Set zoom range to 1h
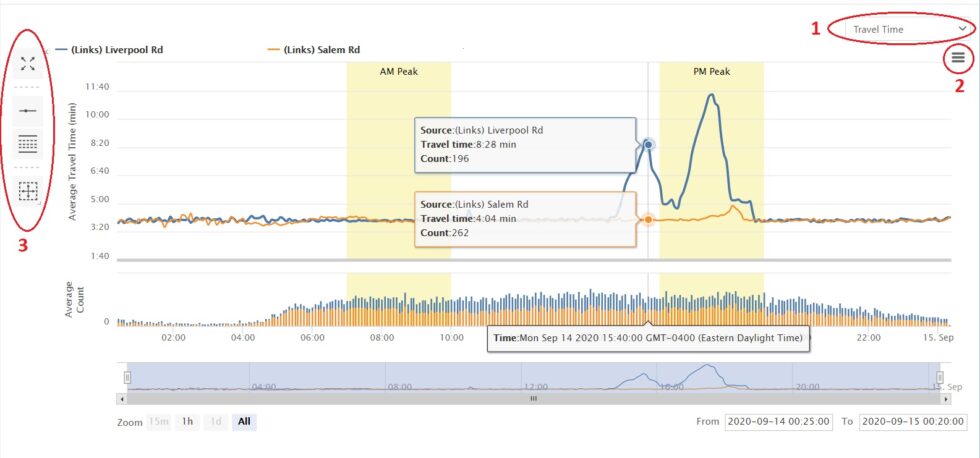980x458 pixels. [188, 422]
